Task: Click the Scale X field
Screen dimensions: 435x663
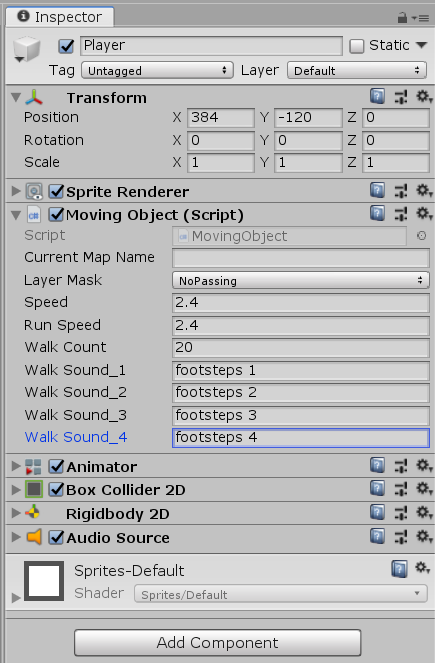Action: click(x=221, y=162)
